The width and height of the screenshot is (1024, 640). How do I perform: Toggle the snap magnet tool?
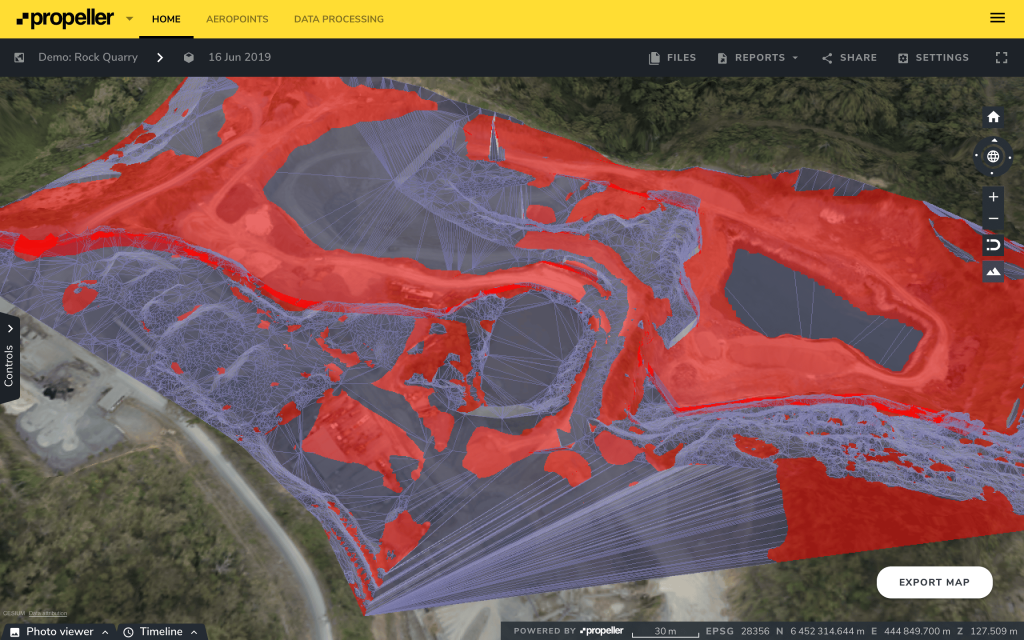pos(993,245)
